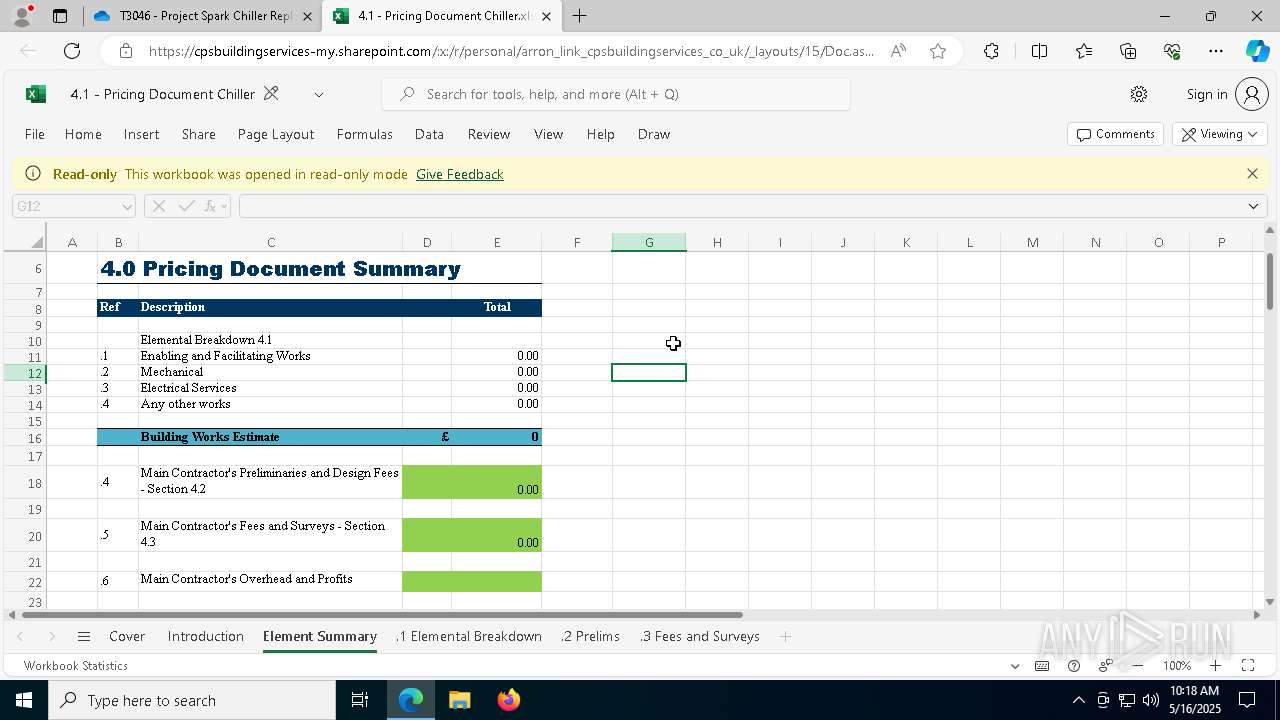Toggle Edge split screen icon
The height and width of the screenshot is (720, 1280).
(1039, 51)
